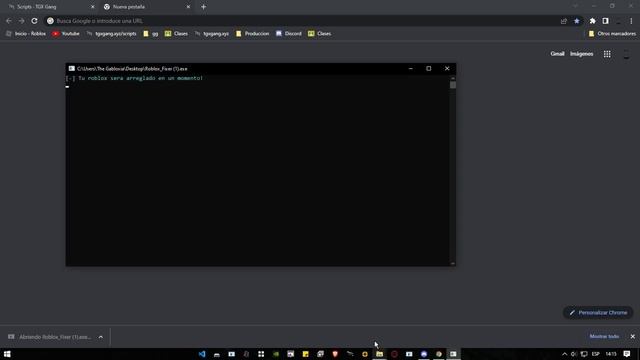Open File Explorer from taskbar
The image size is (640, 360).
pos(380,354)
